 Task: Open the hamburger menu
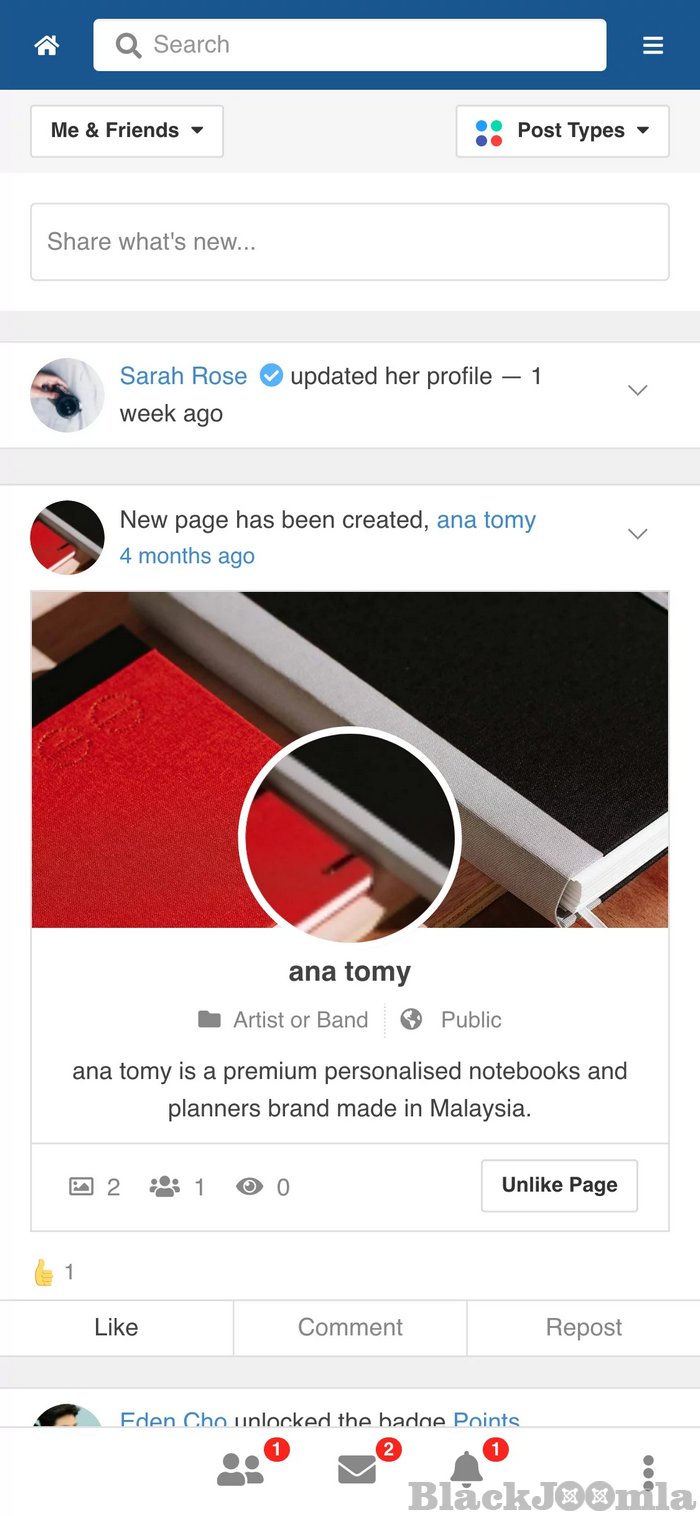[x=653, y=45]
